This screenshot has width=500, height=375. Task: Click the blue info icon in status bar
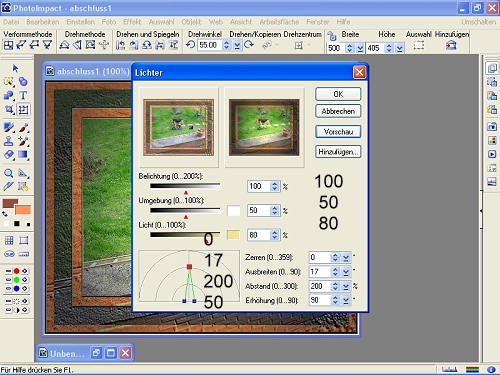[491, 369]
